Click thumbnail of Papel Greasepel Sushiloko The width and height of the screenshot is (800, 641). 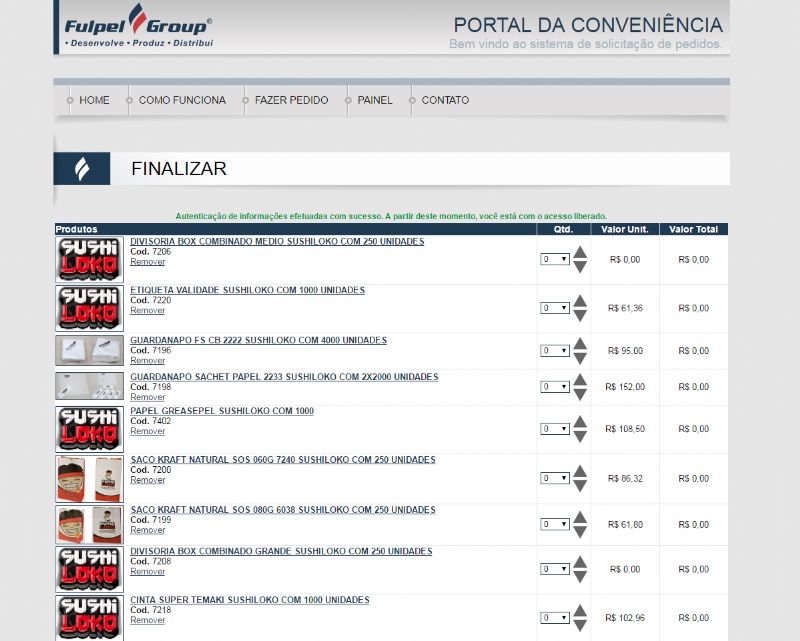(x=89, y=429)
